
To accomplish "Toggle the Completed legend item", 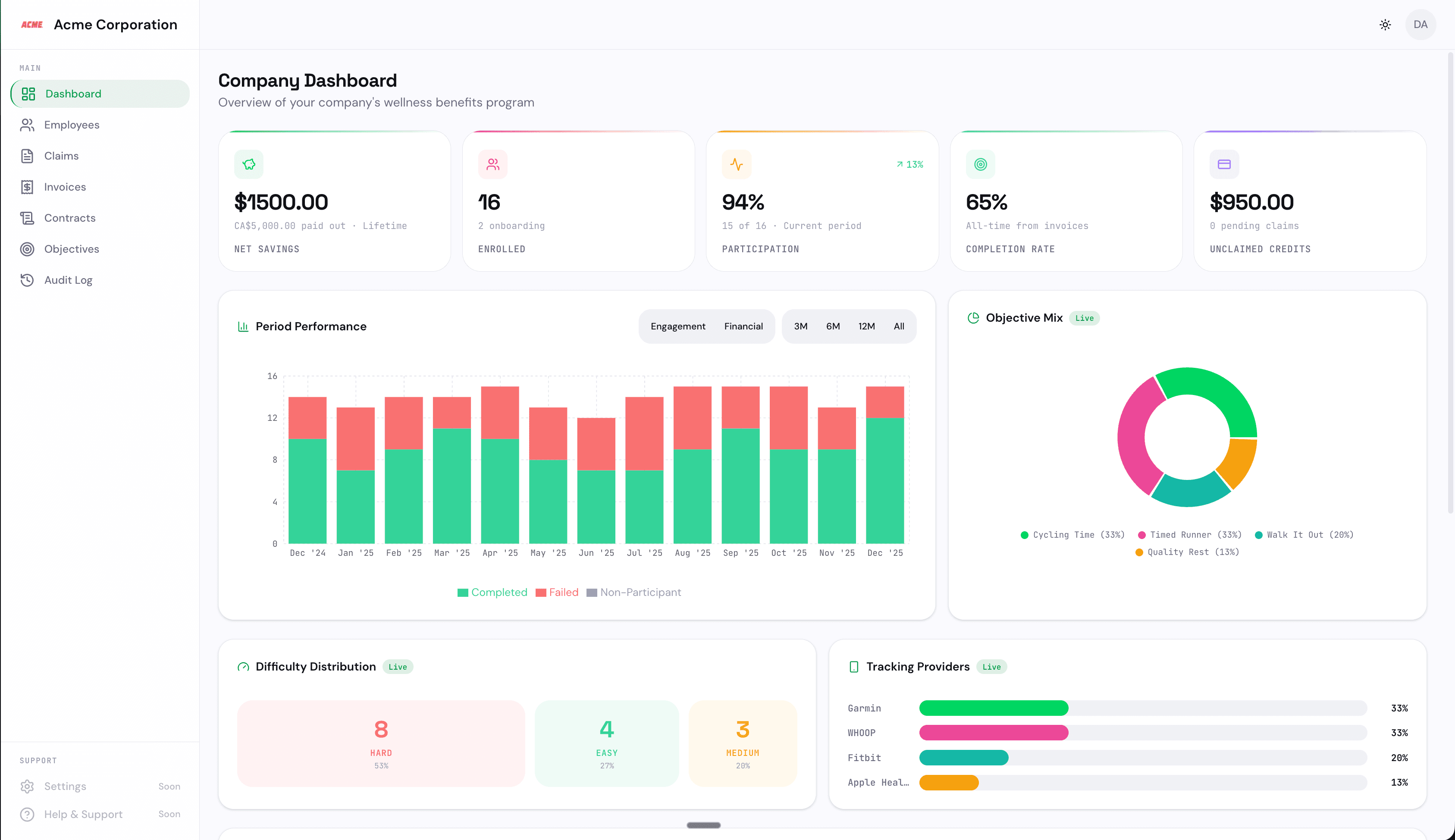I will coord(492,592).
